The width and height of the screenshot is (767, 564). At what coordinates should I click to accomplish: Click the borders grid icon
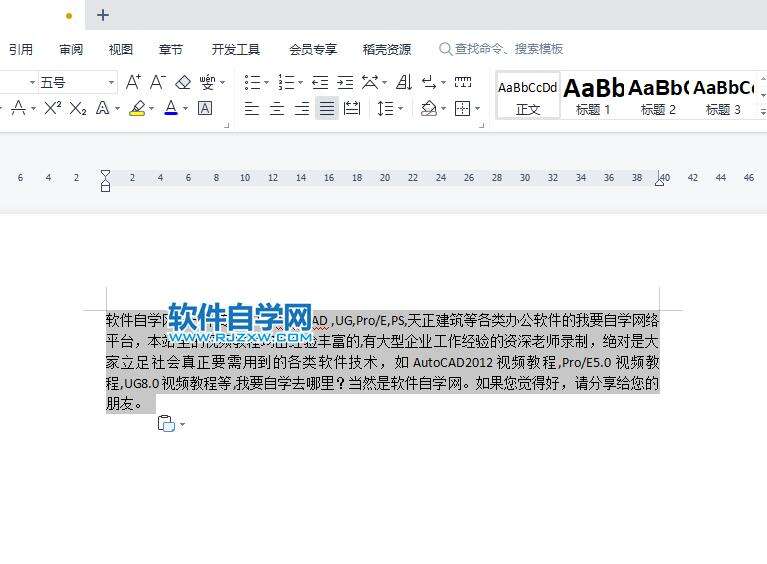pos(462,108)
